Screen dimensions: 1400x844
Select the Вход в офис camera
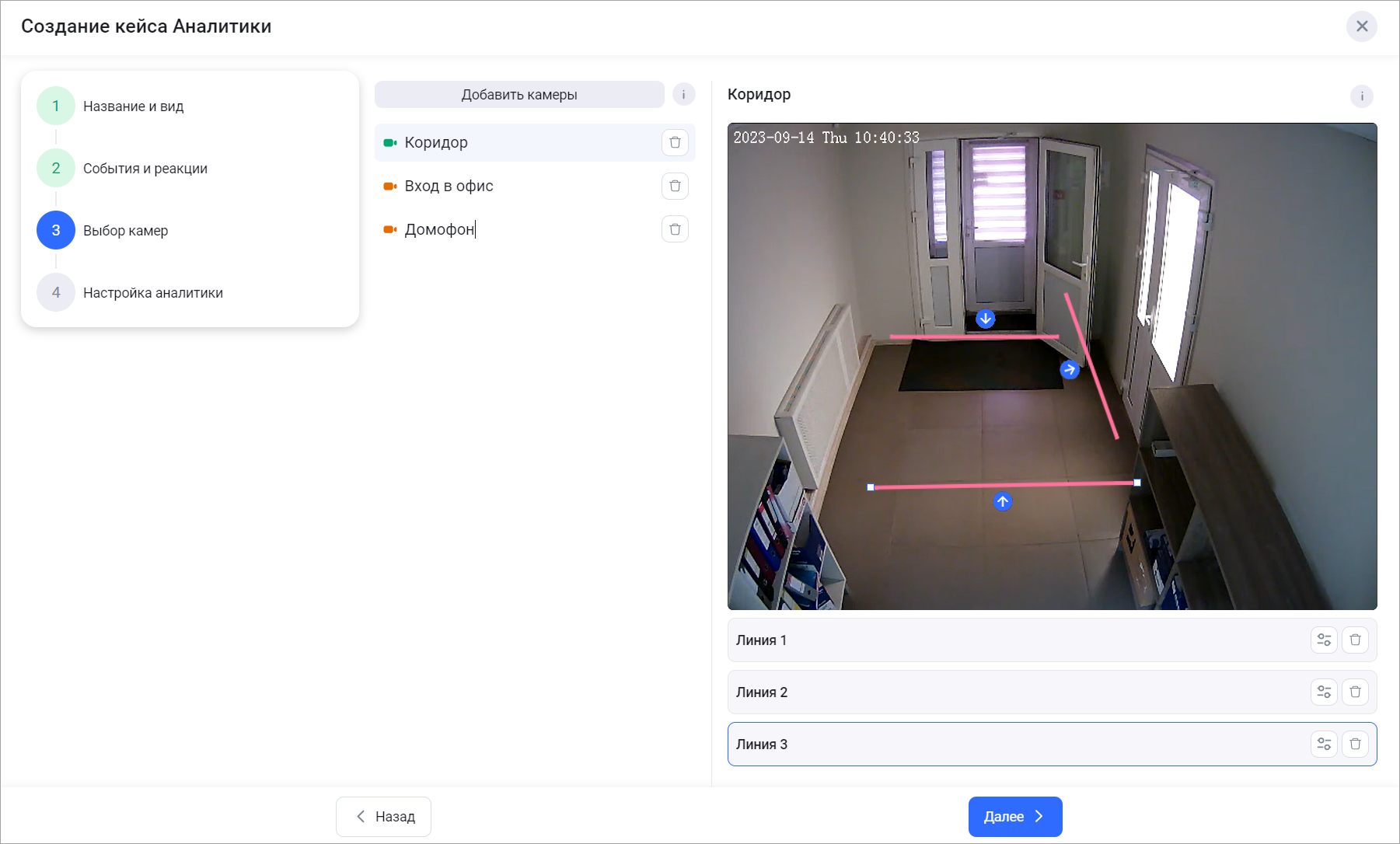449,186
